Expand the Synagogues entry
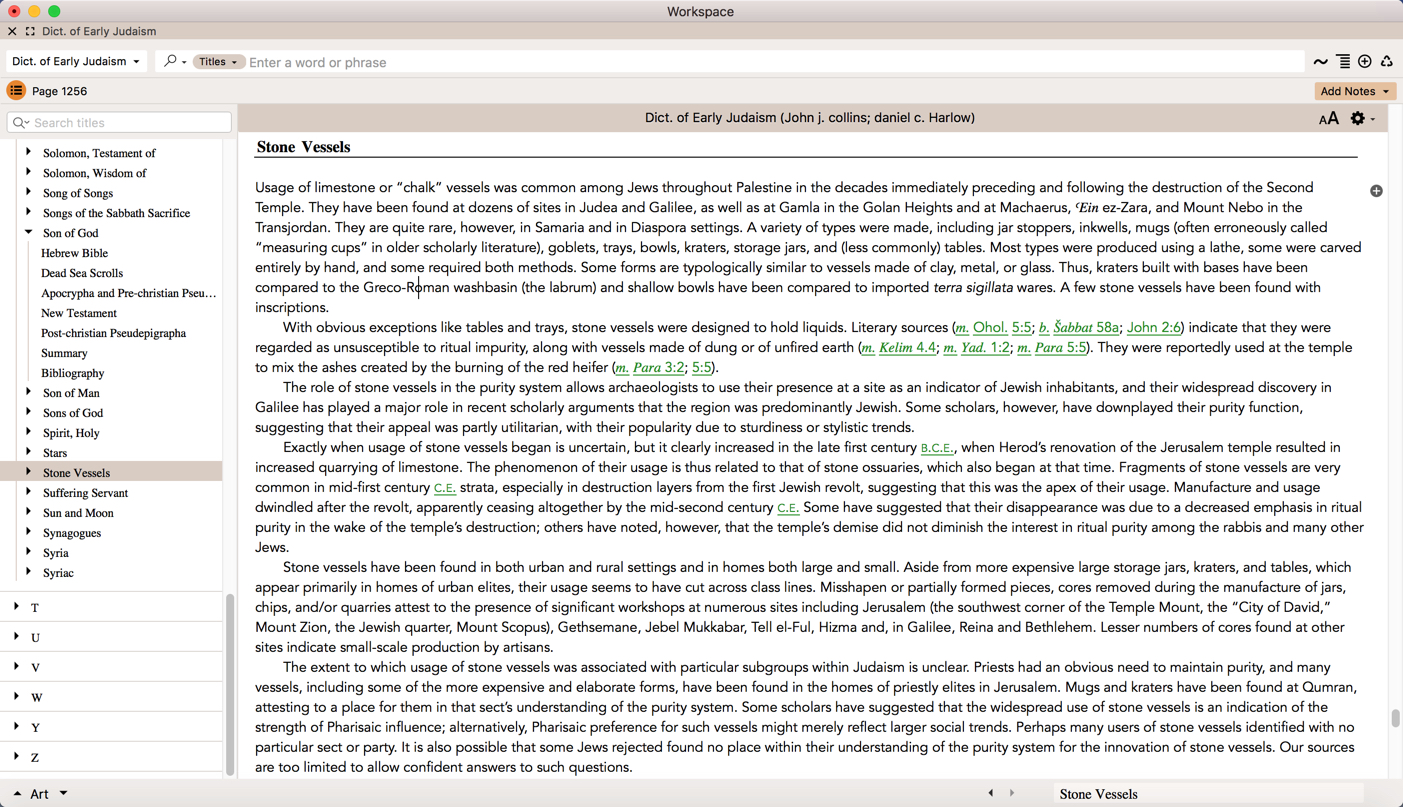 [x=28, y=532]
